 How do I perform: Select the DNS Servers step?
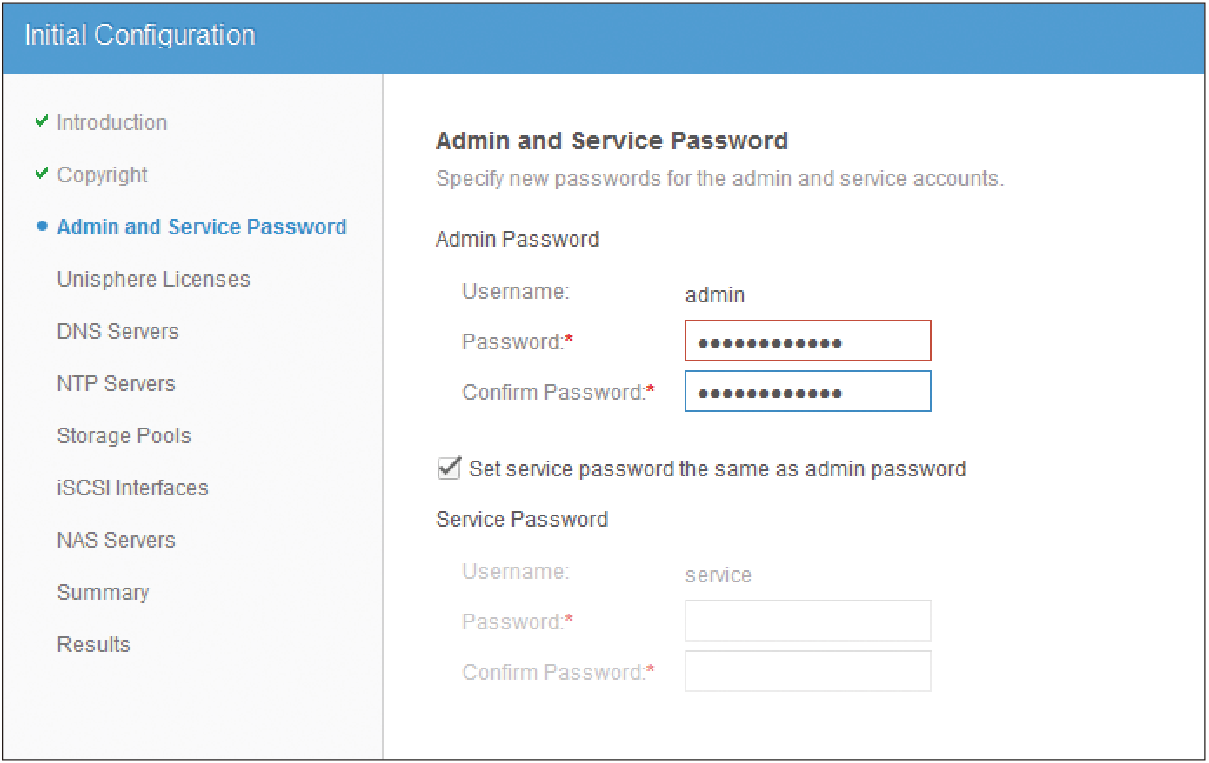point(118,331)
